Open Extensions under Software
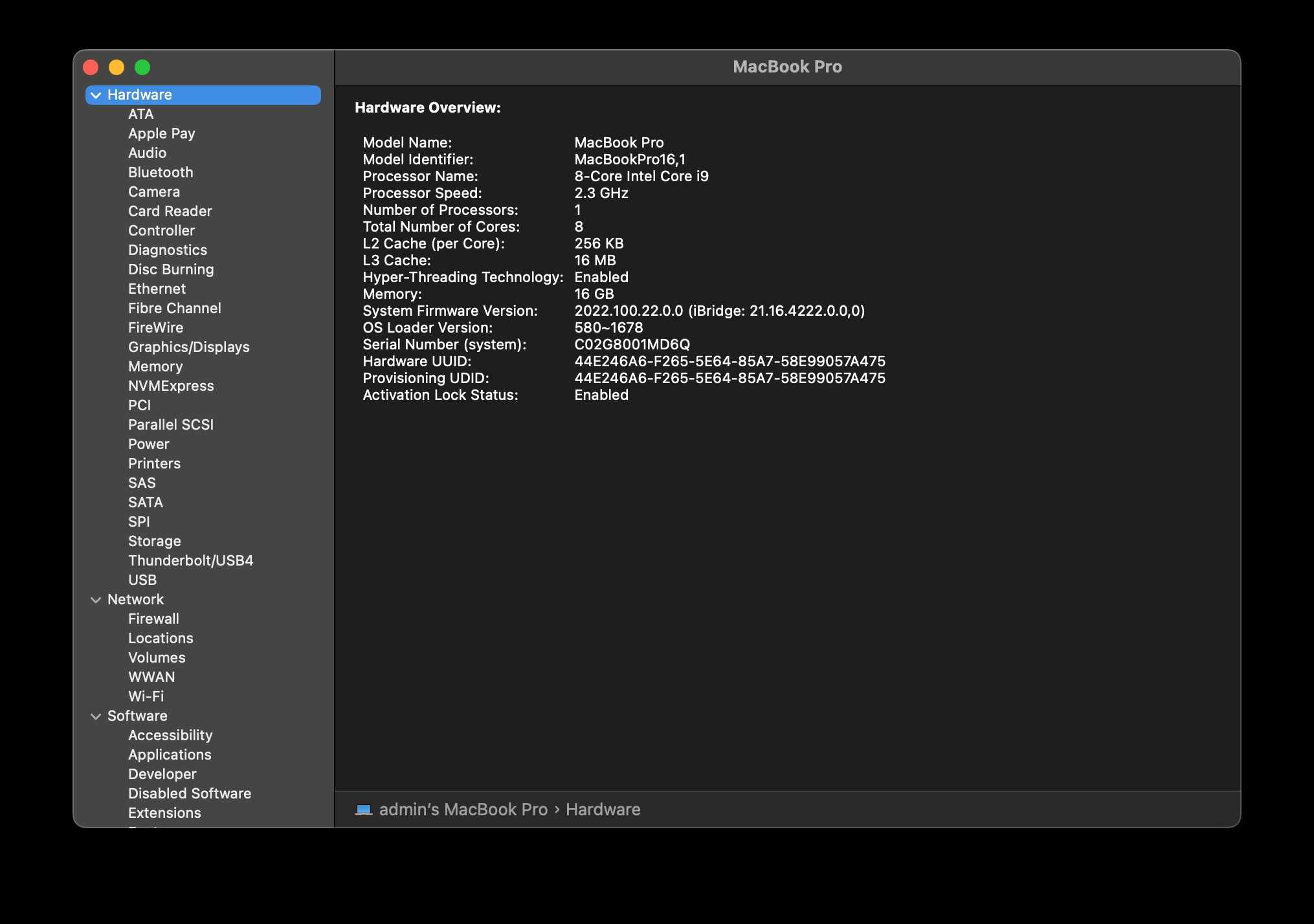The image size is (1314, 924). coord(164,813)
